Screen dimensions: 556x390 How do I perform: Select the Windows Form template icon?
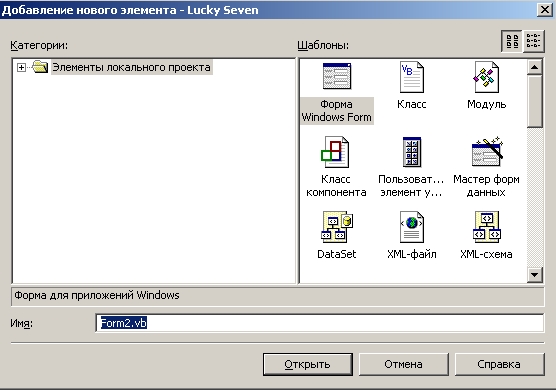(x=337, y=76)
